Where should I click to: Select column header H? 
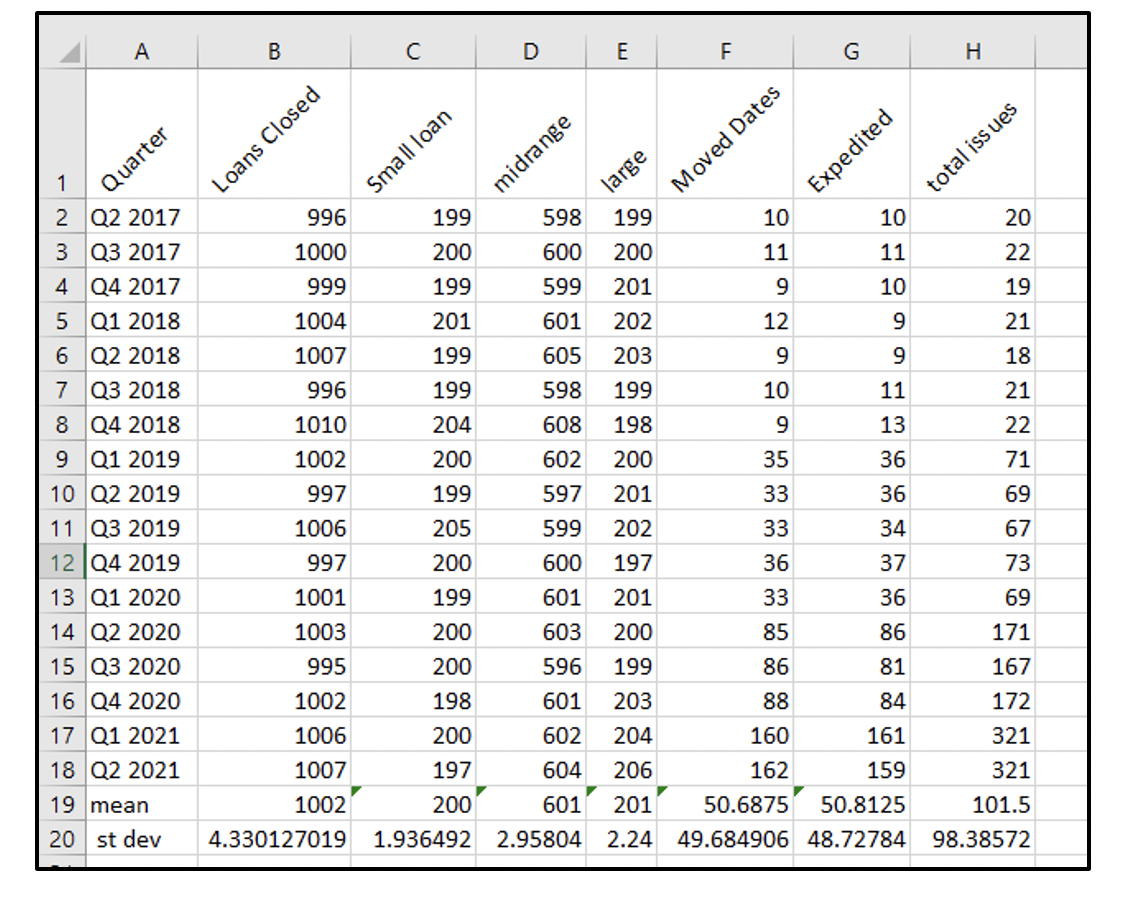coord(973,50)
